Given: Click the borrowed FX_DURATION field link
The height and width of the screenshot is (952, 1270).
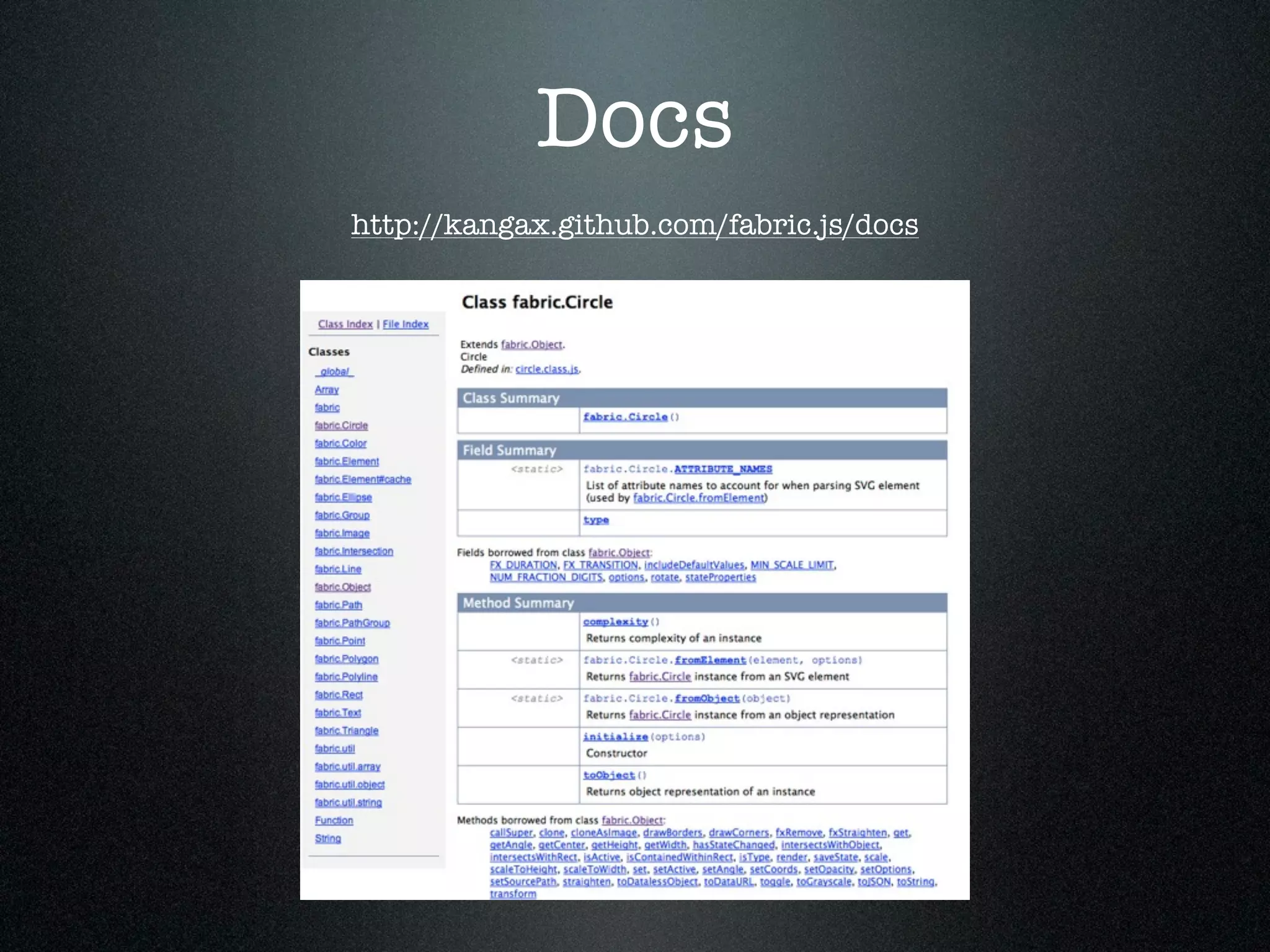Looking at the screenshot, I should [523, 565].
